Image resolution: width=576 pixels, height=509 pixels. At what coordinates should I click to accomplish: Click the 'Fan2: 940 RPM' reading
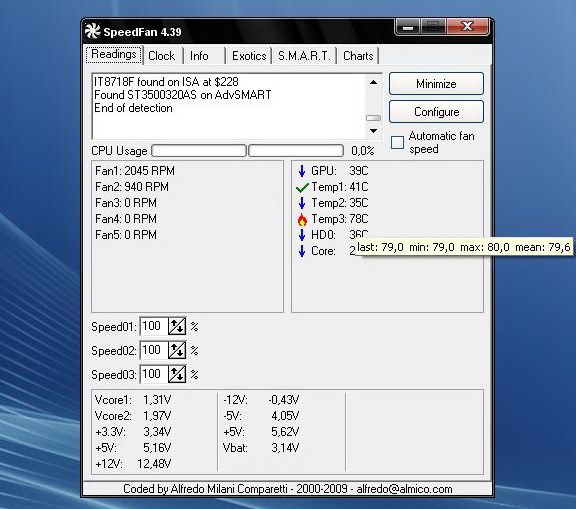coord(132,187)
